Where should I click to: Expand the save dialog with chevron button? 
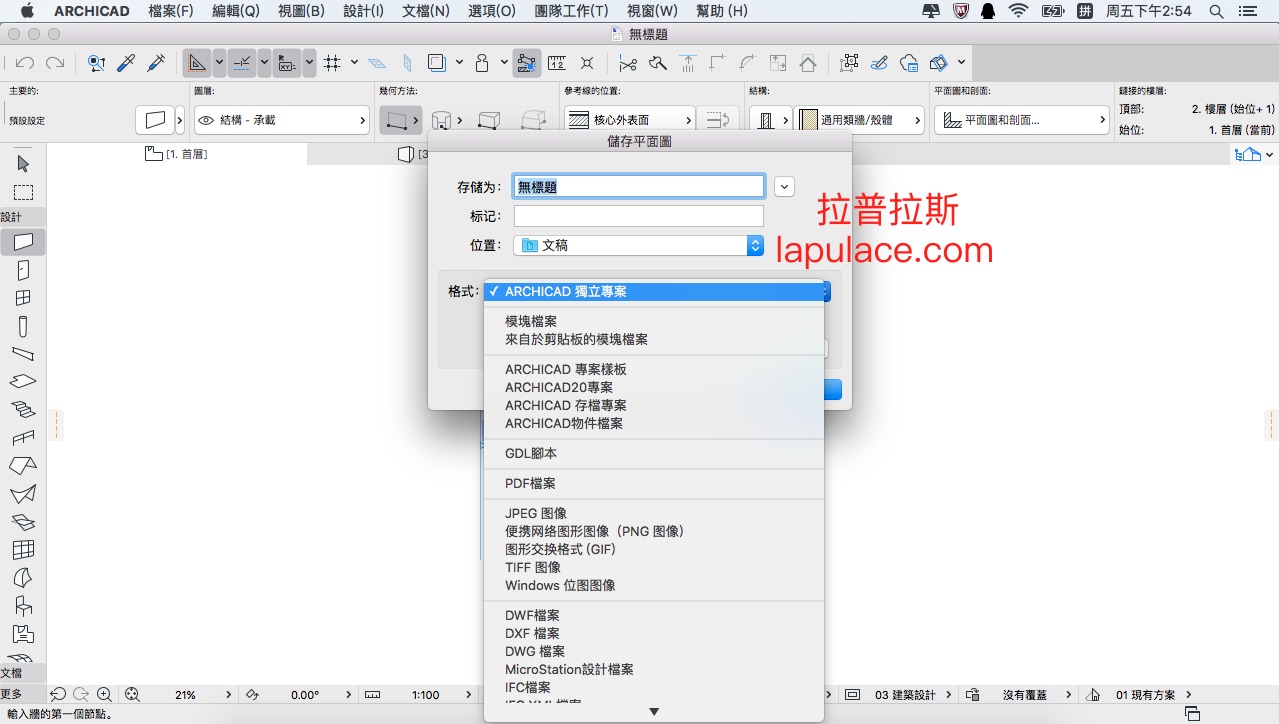pos(784,186)
